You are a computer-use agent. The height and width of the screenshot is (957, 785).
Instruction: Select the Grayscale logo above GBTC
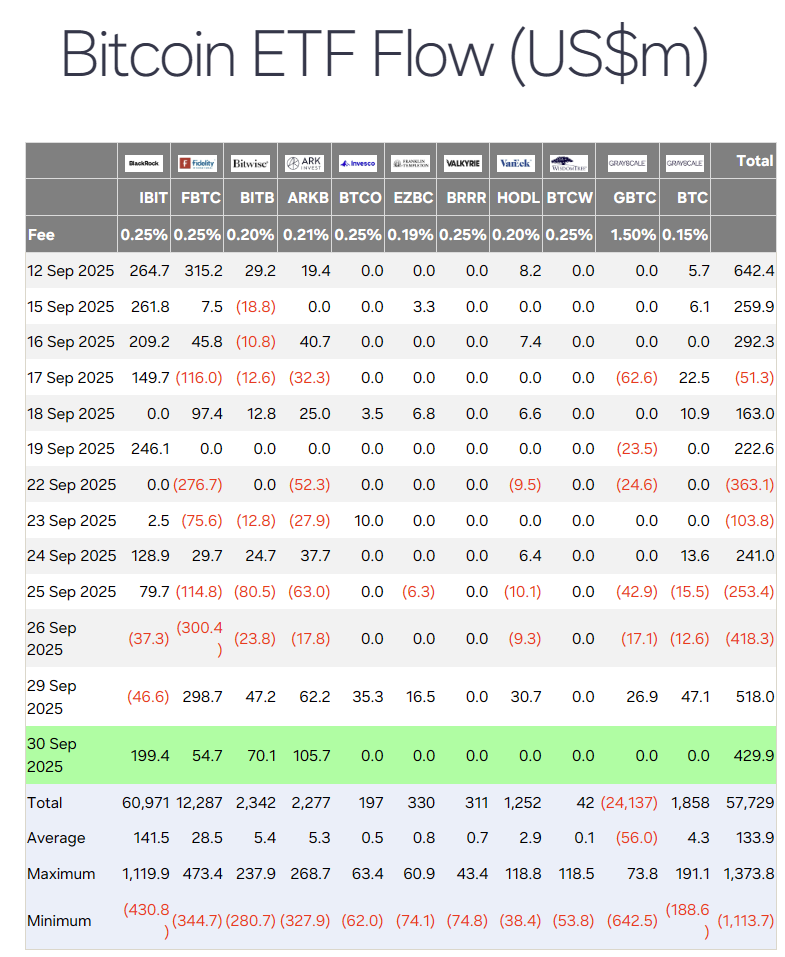click(632, 163)
